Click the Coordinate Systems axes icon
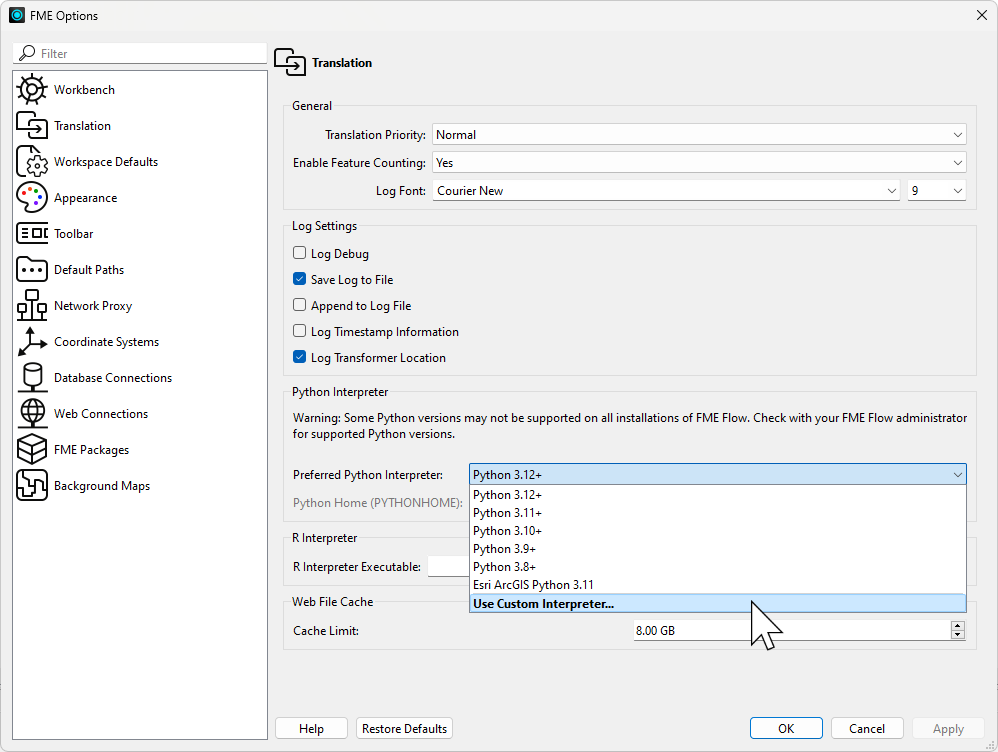The height and width of the screenshot is (752, 998). click(x=32, y=342)
